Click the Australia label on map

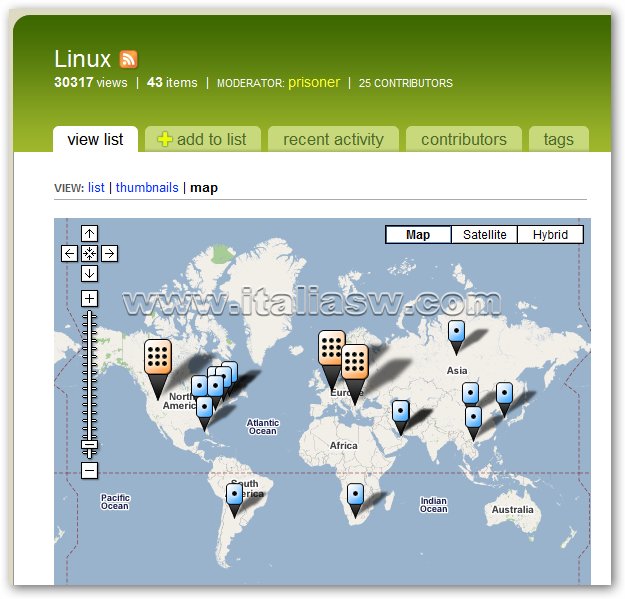(x=513, y=509)
